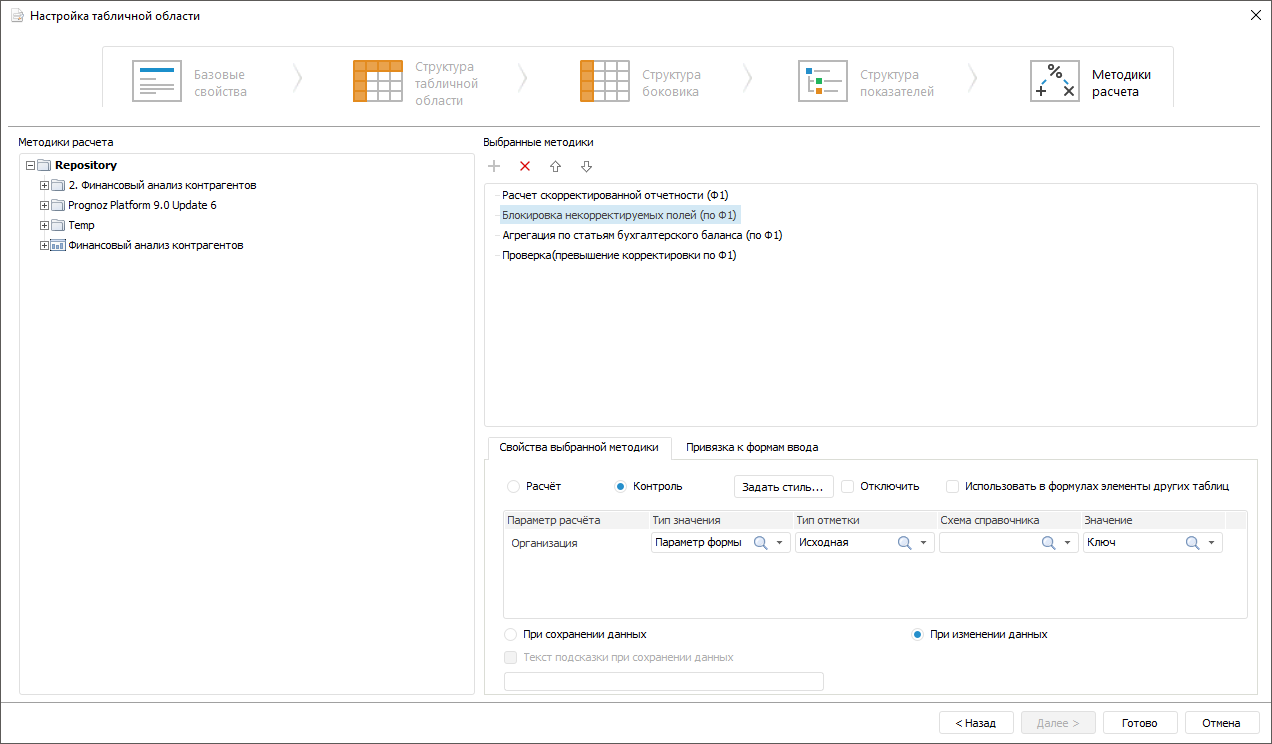The width and height of the screenshot is (1272, 744).
Task: Expand the 2. Финансовый анализ контрагентов folder
Action: pos(44,186)
